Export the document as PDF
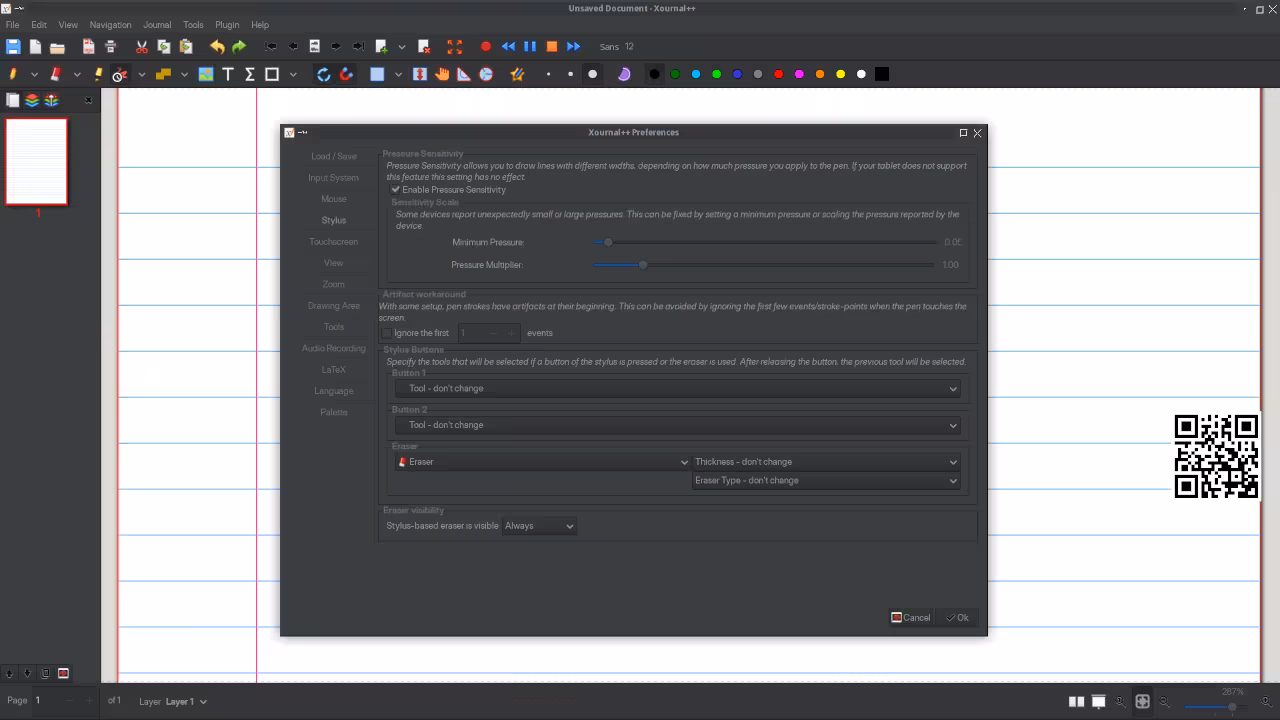Image resolution: width=1280 pixels, height=720 pixels. pyautogui.click(x=88, y=47)
